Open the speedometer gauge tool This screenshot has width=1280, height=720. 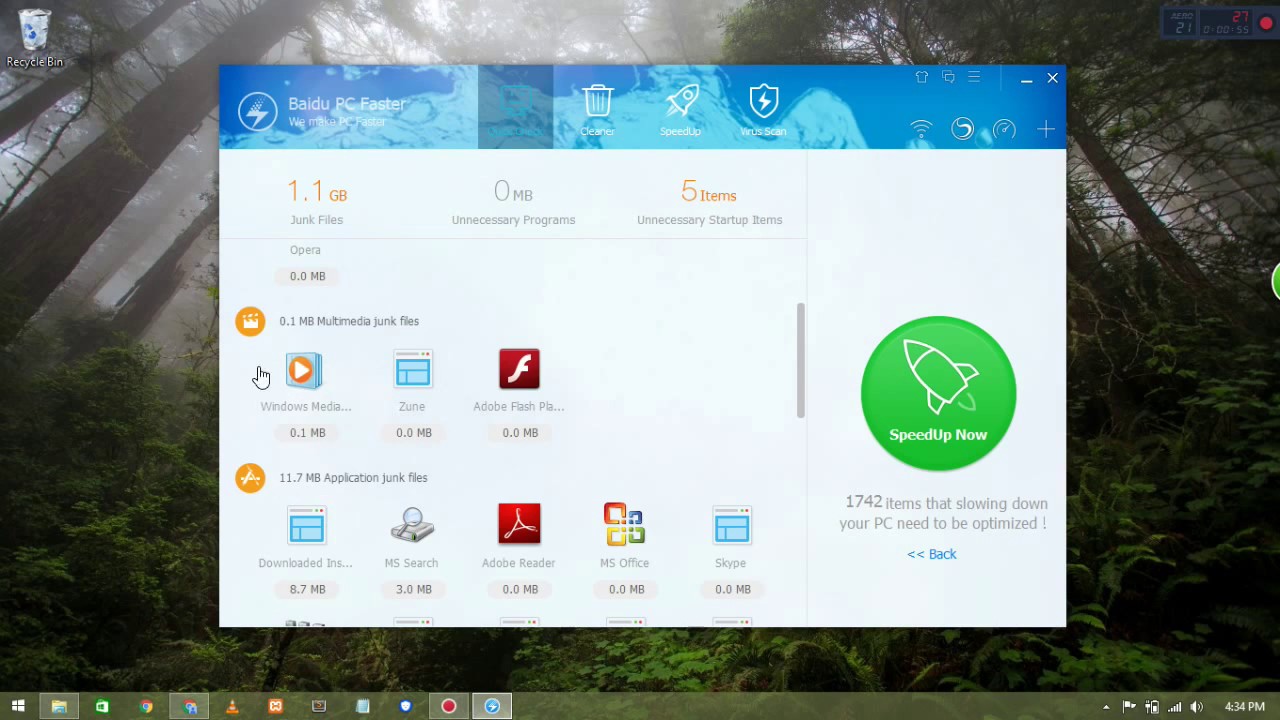[1004, 130]
